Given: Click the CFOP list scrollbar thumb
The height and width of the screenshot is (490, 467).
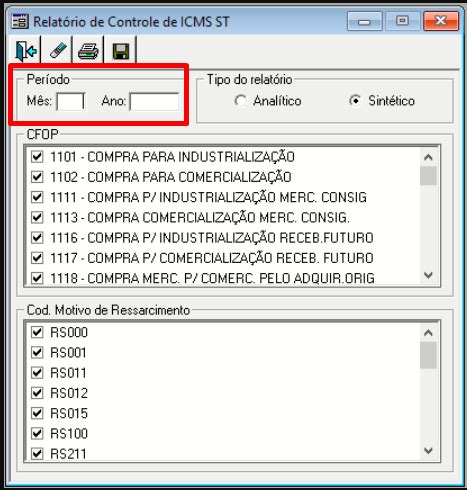Looking at the screenshot, I should [x=428, y=176].
